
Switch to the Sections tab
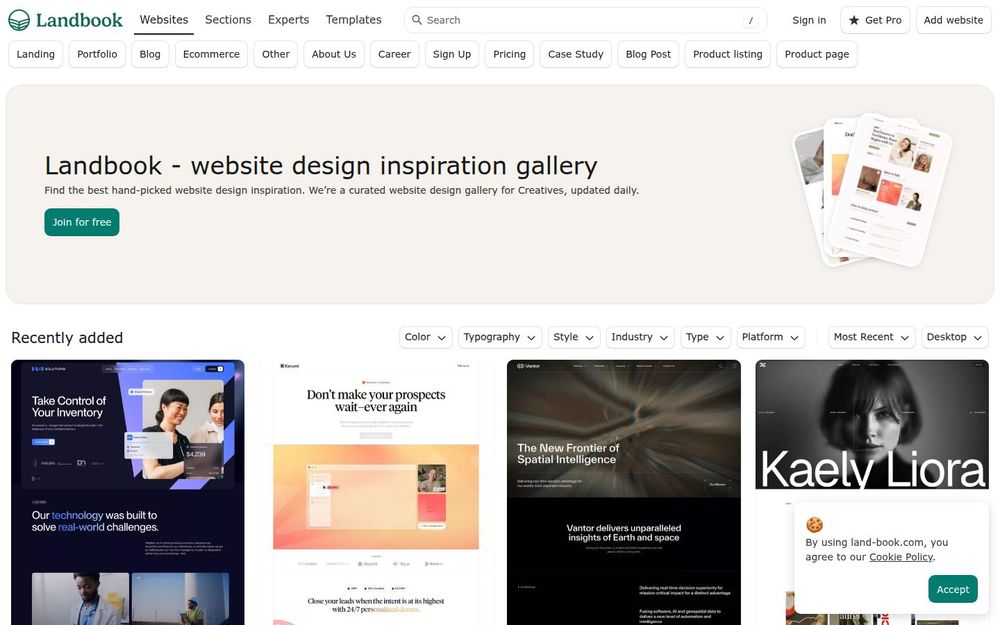coord(228,20)
